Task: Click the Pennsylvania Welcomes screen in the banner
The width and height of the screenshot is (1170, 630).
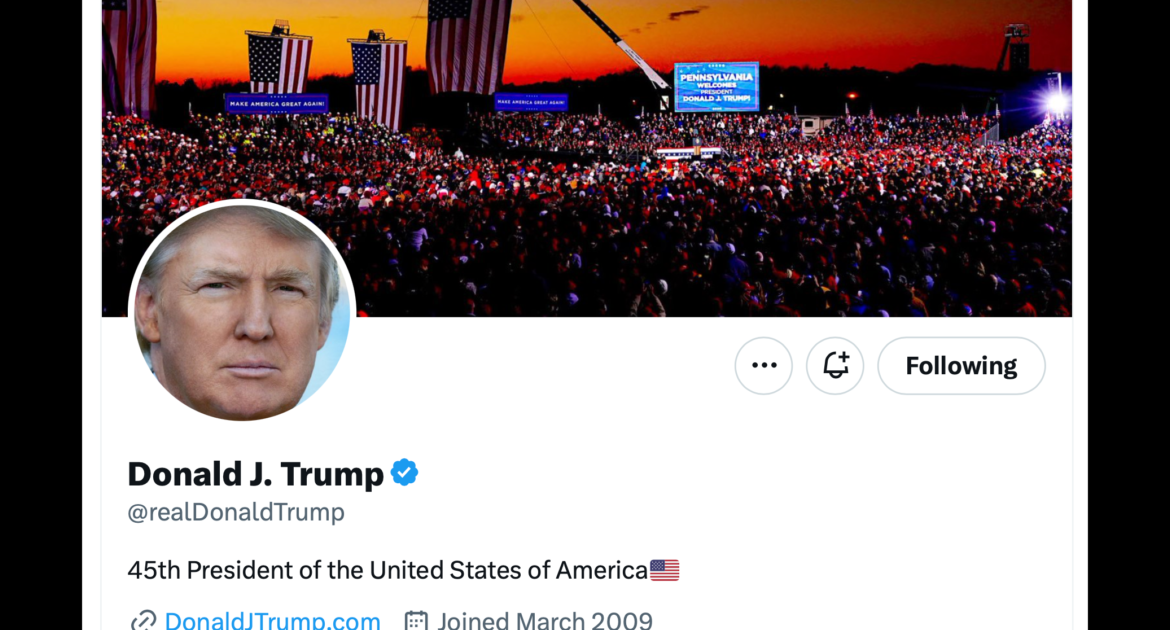Action: pos(716,87)
